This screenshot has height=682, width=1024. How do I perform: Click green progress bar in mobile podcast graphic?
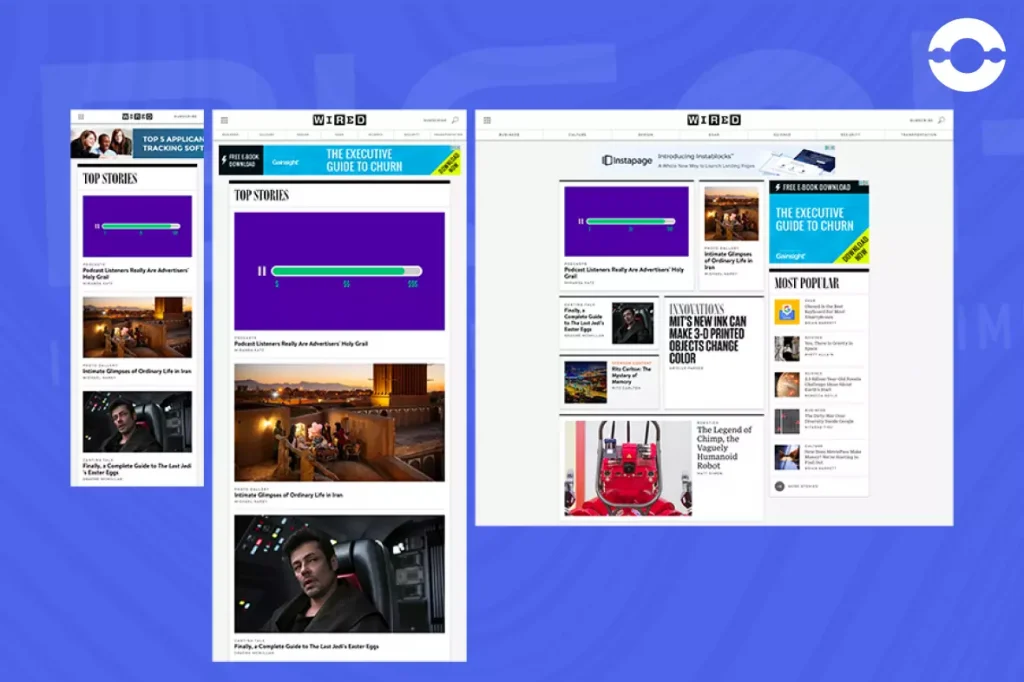140,226
